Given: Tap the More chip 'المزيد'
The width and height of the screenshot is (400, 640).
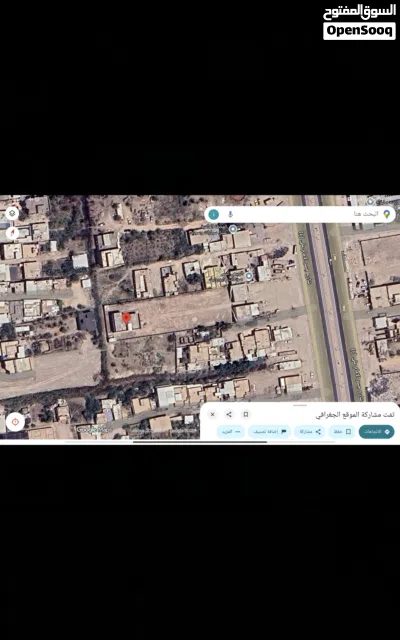Looking at the screenshot, I should 231,431.
